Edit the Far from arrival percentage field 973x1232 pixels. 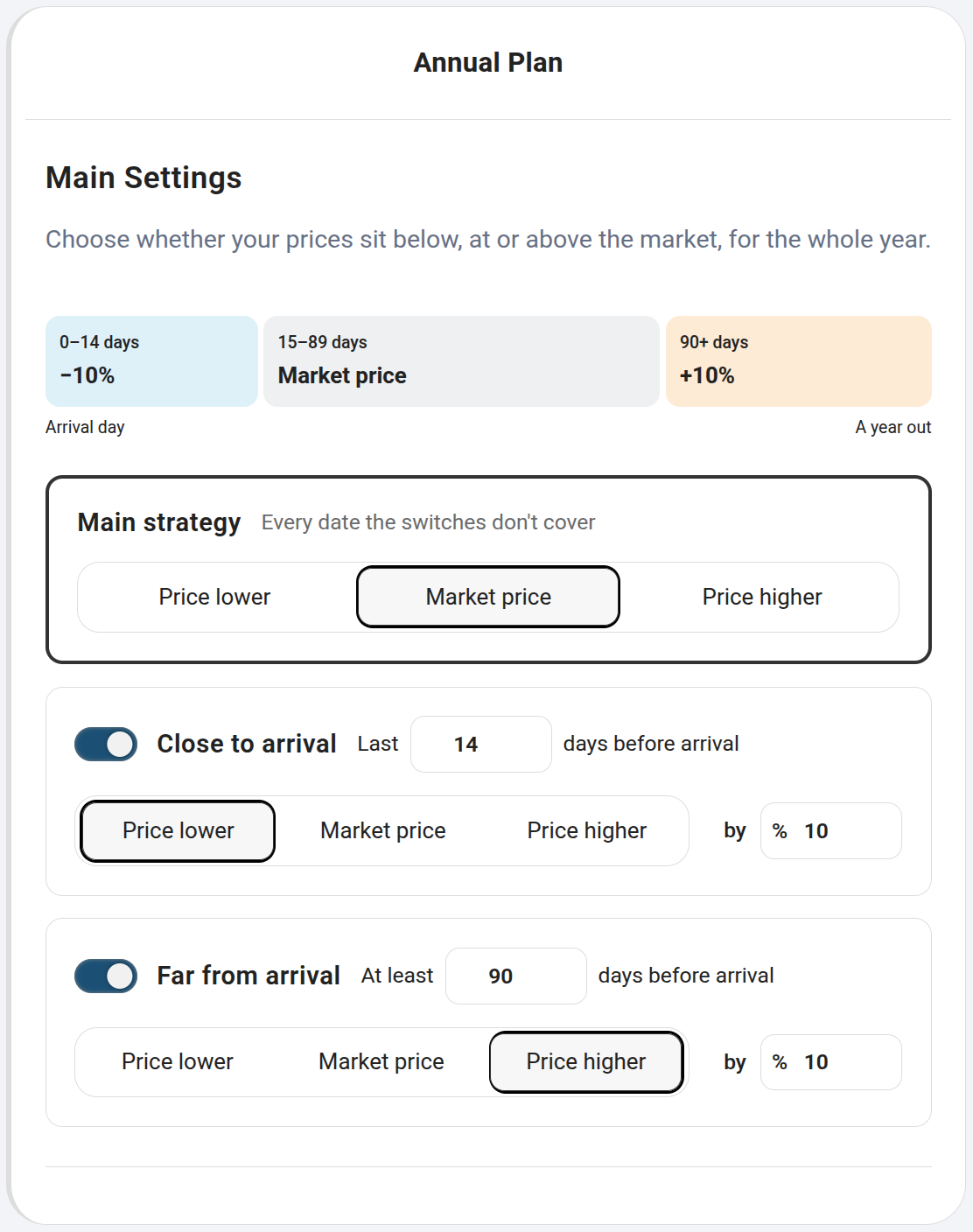(x=831, y=1062)
